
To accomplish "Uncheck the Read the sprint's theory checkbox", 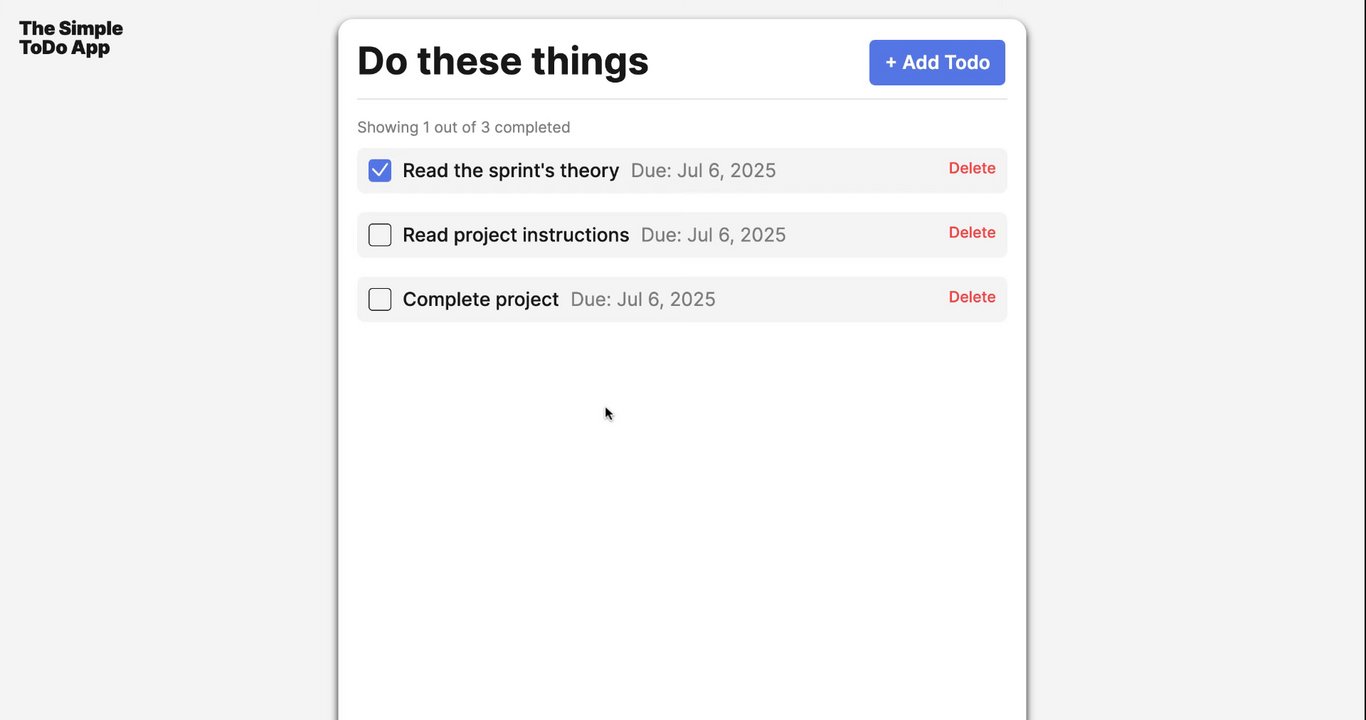I will tap(380, 170).
